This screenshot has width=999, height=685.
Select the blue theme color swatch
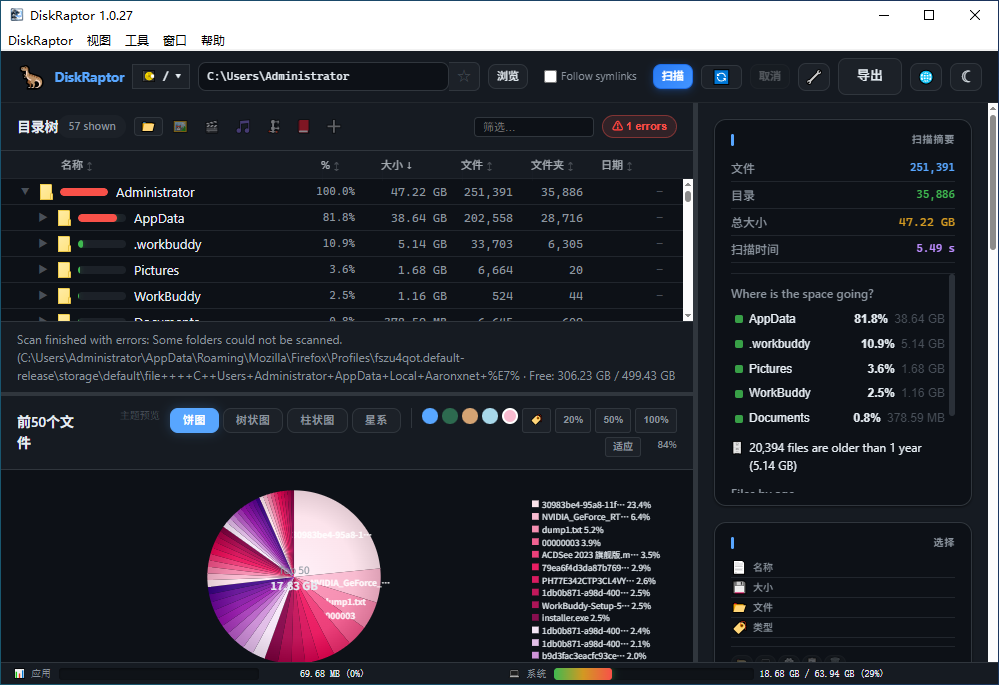(x=430, y=416)
